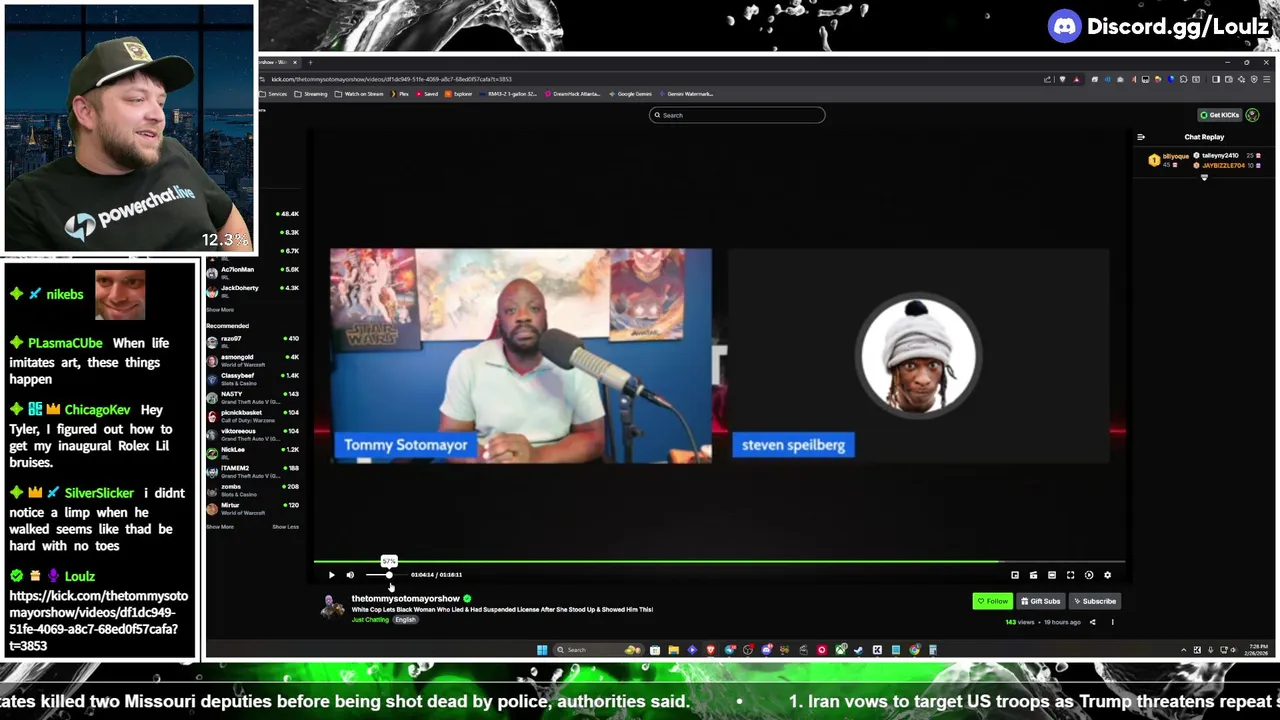Open the user profile avatar menu
The image size is (1280, 720).
tap(1253, 115)
